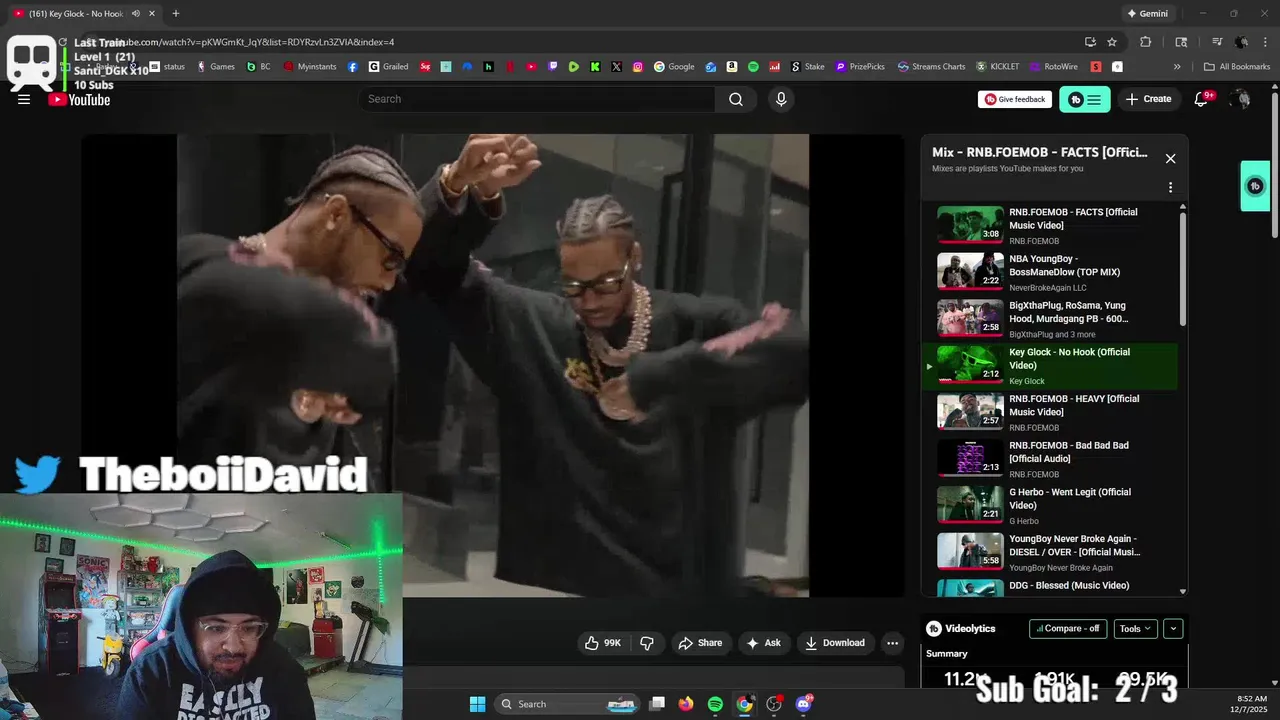This screenshot has height=720, width=1280.
Task: Open the Games bookmark
Action: point(216,67)
